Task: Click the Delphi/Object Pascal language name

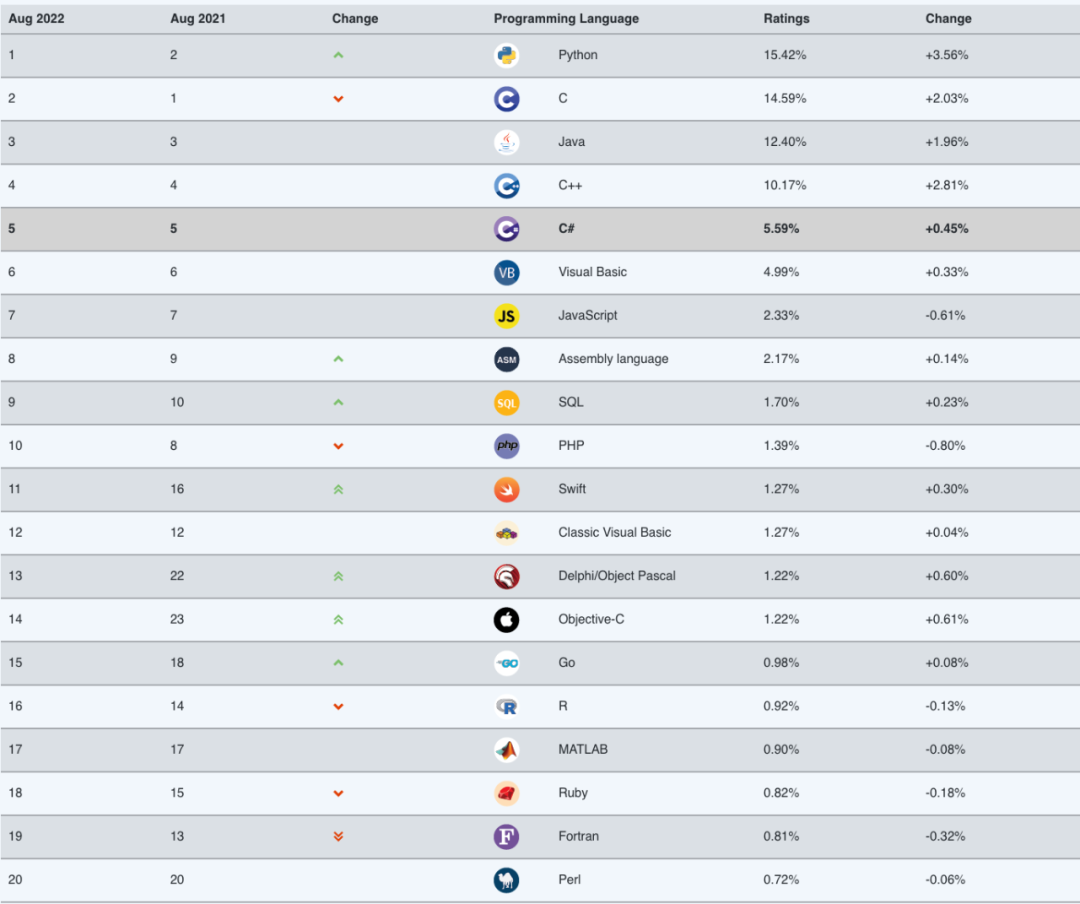Action: tap(616, 575)
